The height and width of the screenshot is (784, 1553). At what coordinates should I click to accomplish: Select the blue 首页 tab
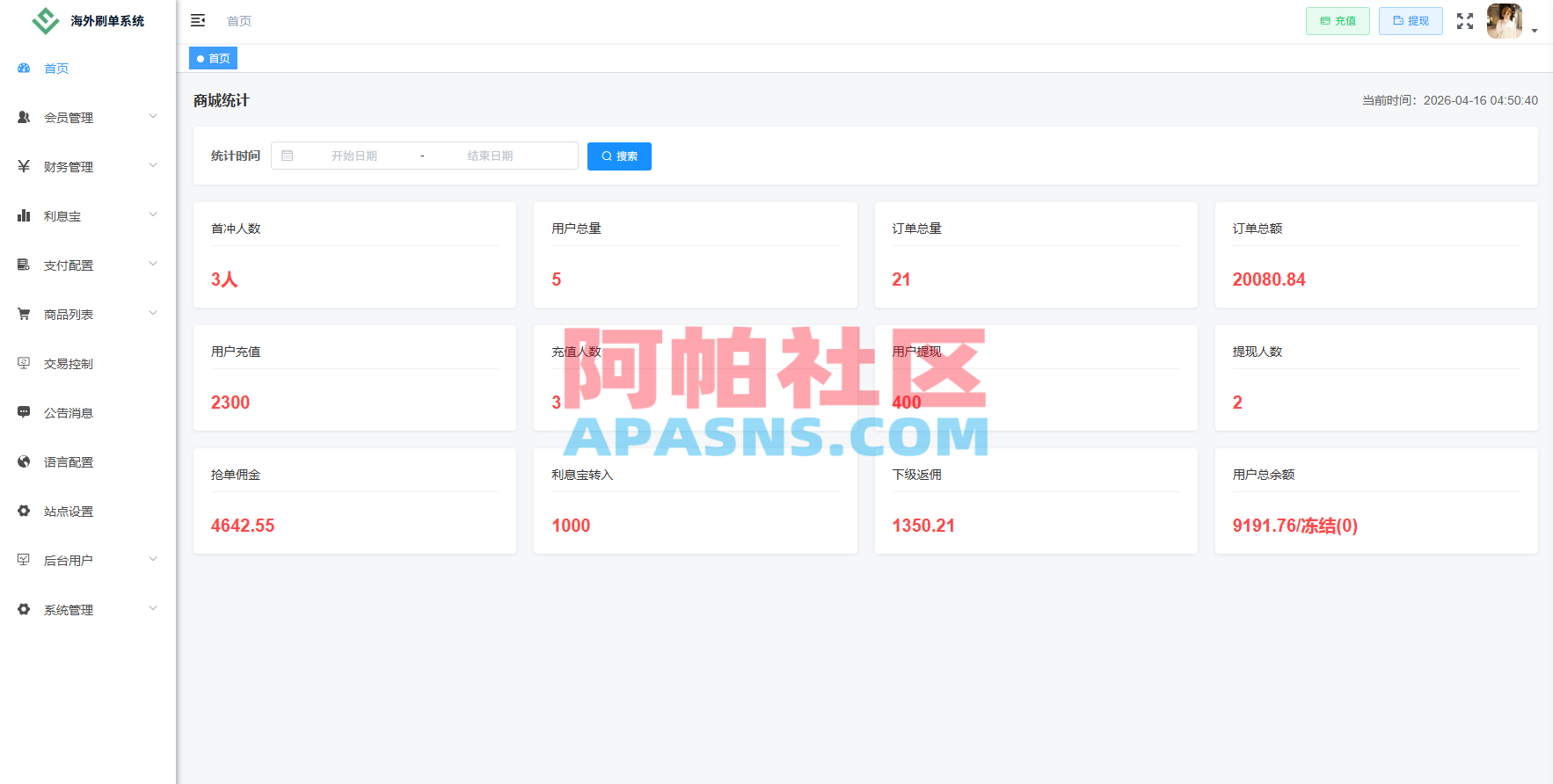click(x=214, y=58)
